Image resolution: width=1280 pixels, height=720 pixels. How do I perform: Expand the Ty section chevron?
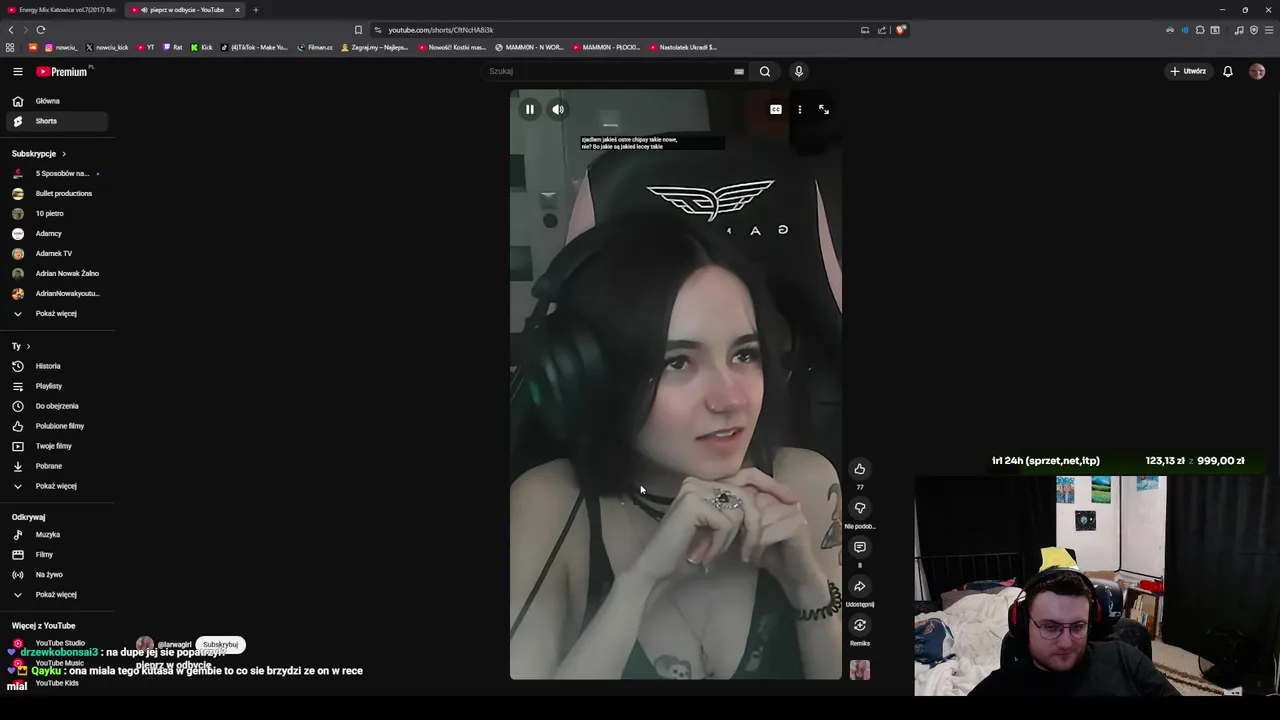click(28, 346)
